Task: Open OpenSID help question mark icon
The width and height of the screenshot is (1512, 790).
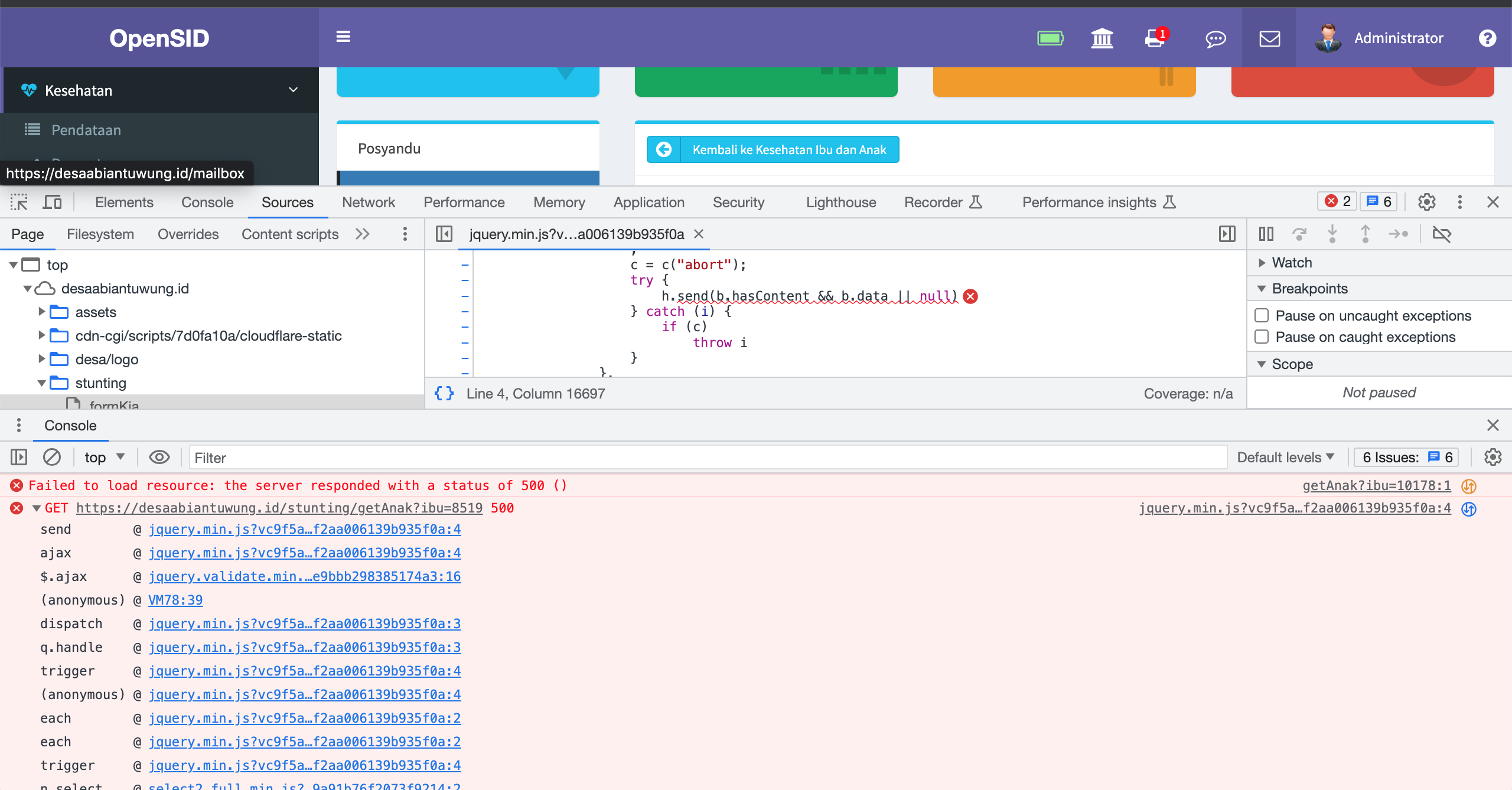Action: coord(1488,38)
